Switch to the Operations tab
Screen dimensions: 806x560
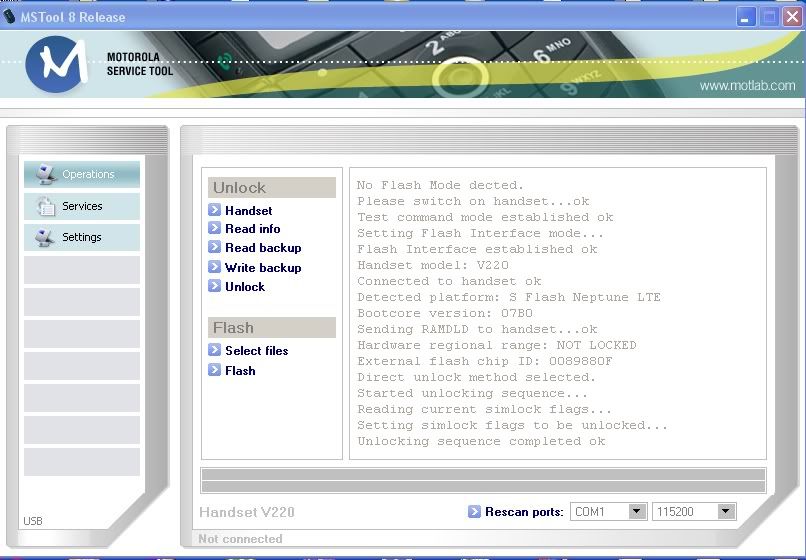click(x=82, y=174)
